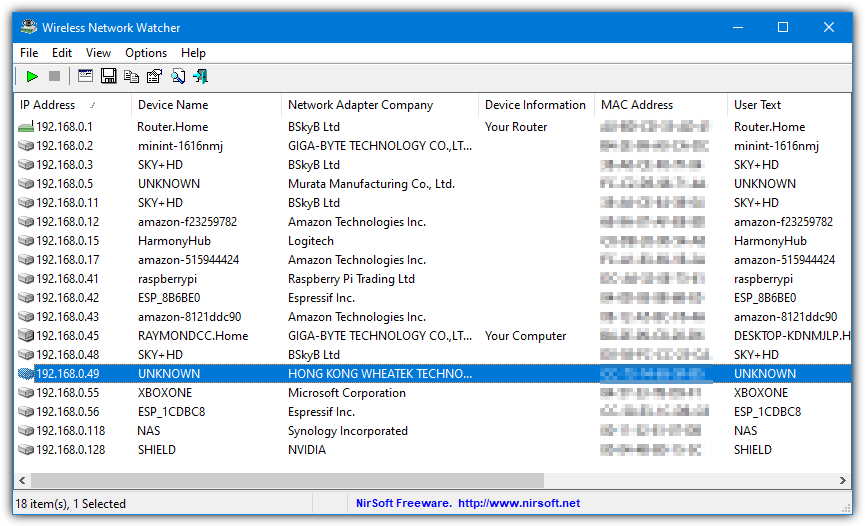Click device icon beside 192.168.0.11
865x526 pixels.
pos(26,203)
